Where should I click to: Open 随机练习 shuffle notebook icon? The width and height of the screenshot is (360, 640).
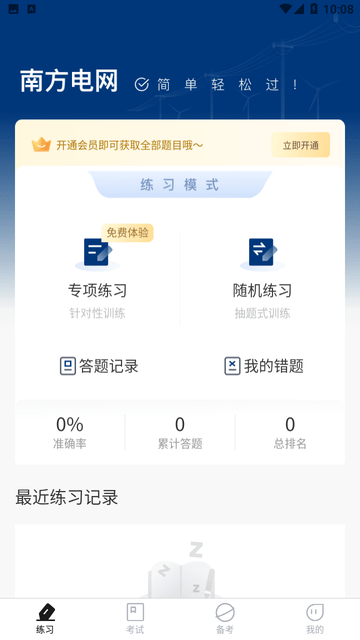[x=262, y=253]
